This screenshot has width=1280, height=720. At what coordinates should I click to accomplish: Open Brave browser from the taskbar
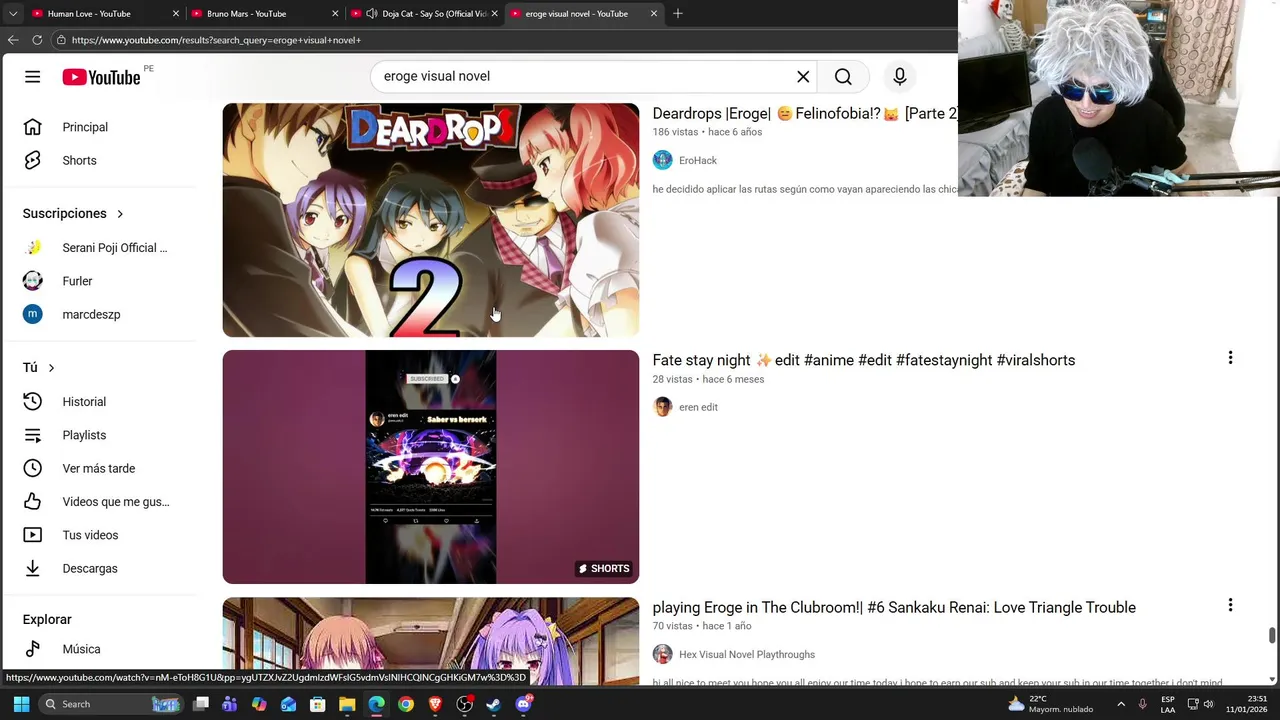point(435,704)
